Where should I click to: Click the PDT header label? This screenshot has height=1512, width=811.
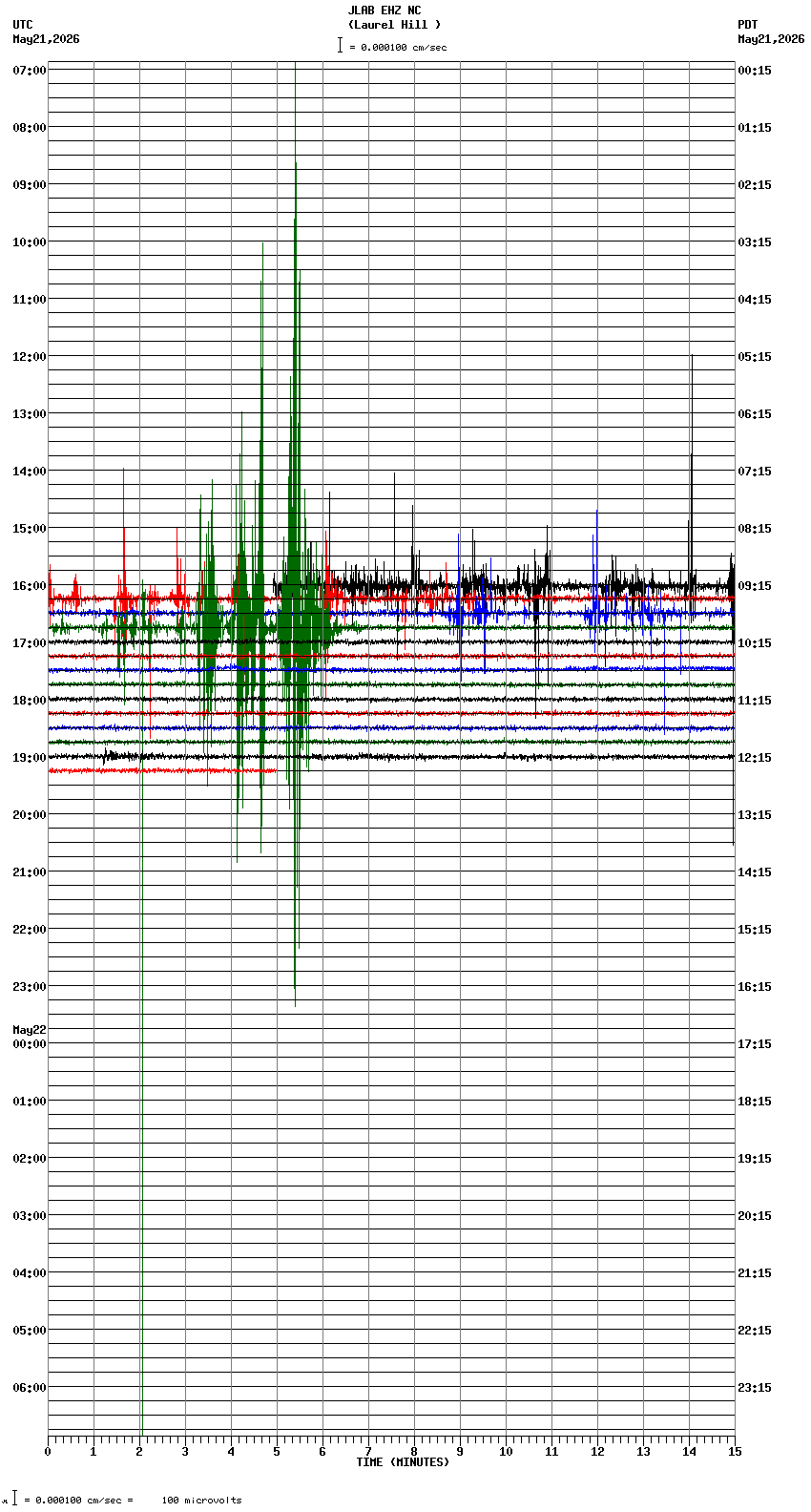(x=748, y=25)
